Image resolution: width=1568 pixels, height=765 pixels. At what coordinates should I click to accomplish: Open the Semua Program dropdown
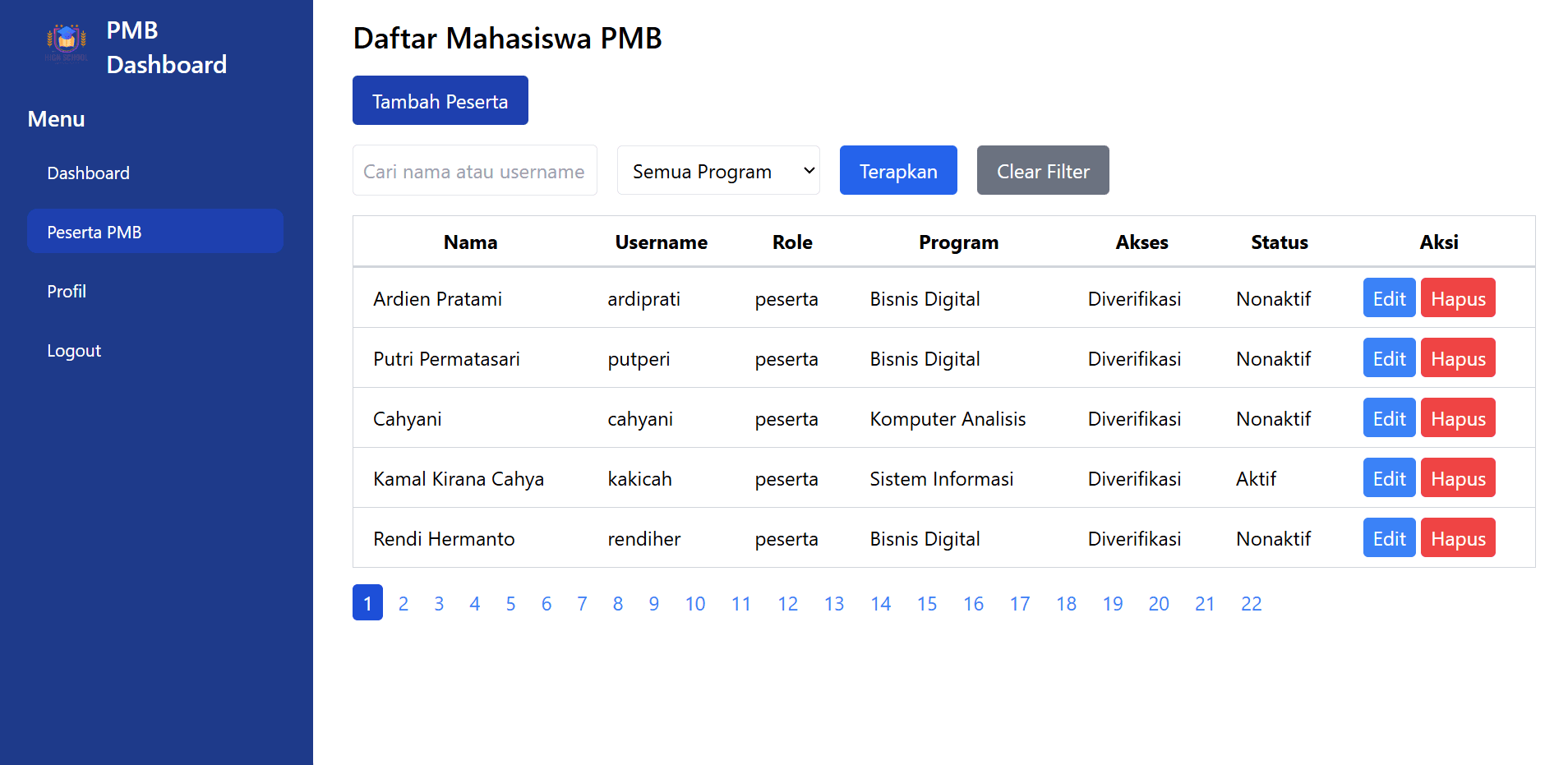pyautogui.click(x=717, y=171)
